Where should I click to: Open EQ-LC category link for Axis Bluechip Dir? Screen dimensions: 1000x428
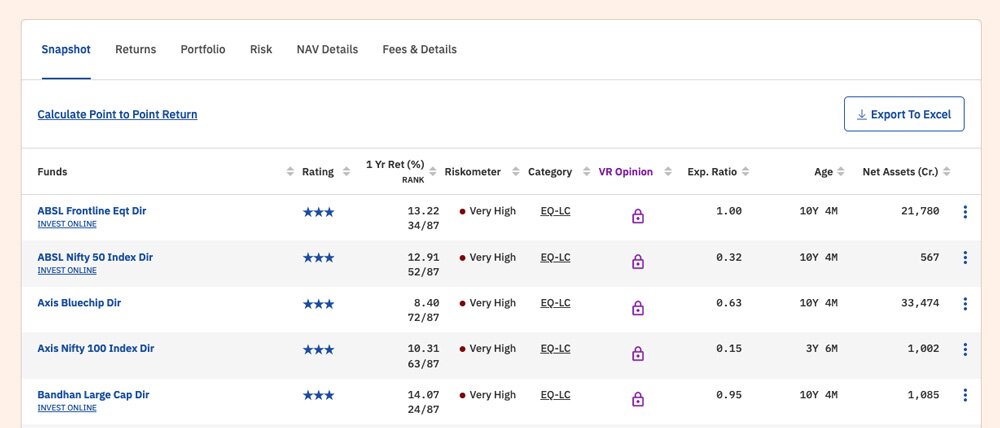[555, 303]
